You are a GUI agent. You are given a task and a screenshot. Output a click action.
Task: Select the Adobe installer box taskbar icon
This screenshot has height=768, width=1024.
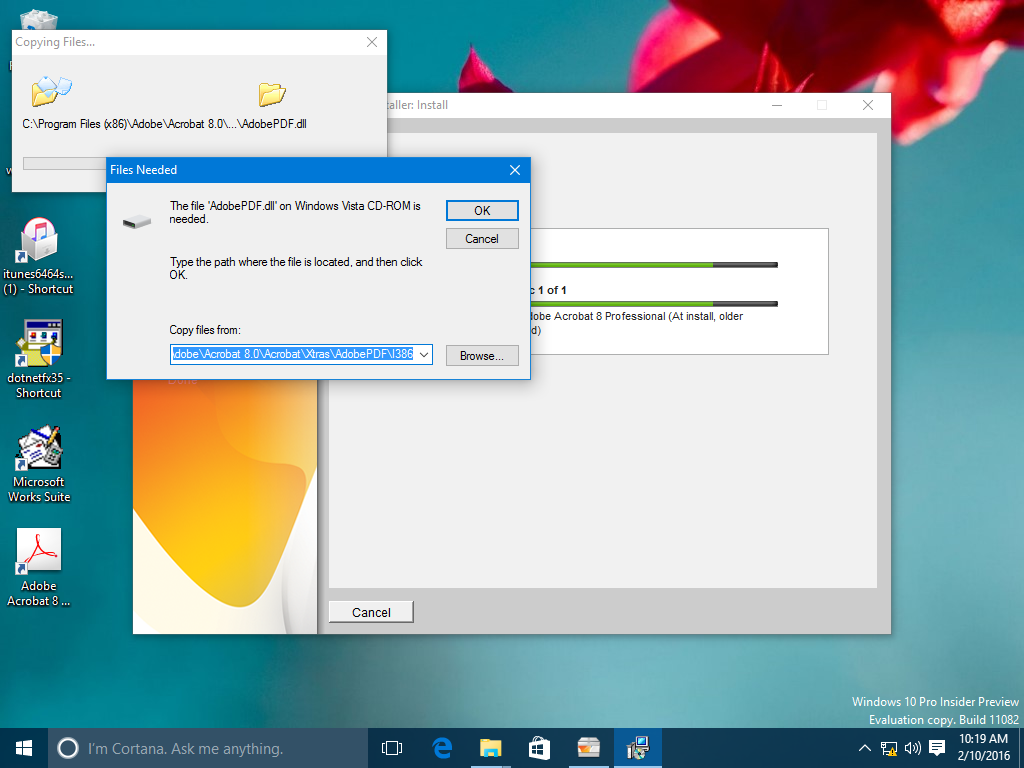[588, 748]
